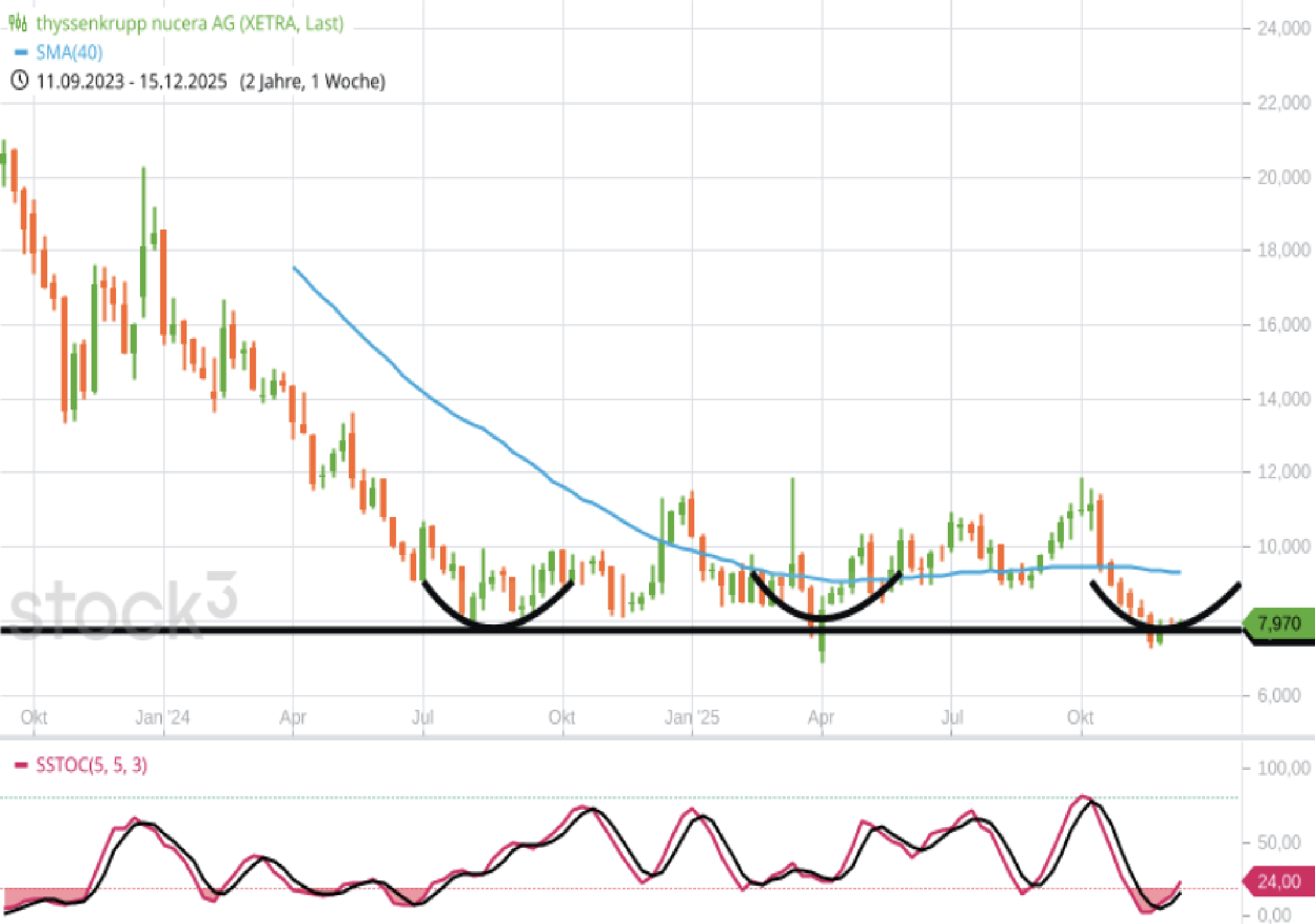Click the green 7,970 current price tag
The height and width of the screenshot is (924, 1315).
pos(1279,624)
